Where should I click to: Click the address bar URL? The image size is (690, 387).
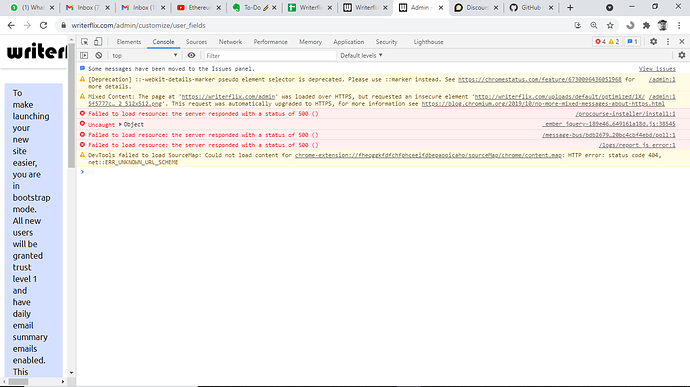pyautogui.click(x=138, y=26)
